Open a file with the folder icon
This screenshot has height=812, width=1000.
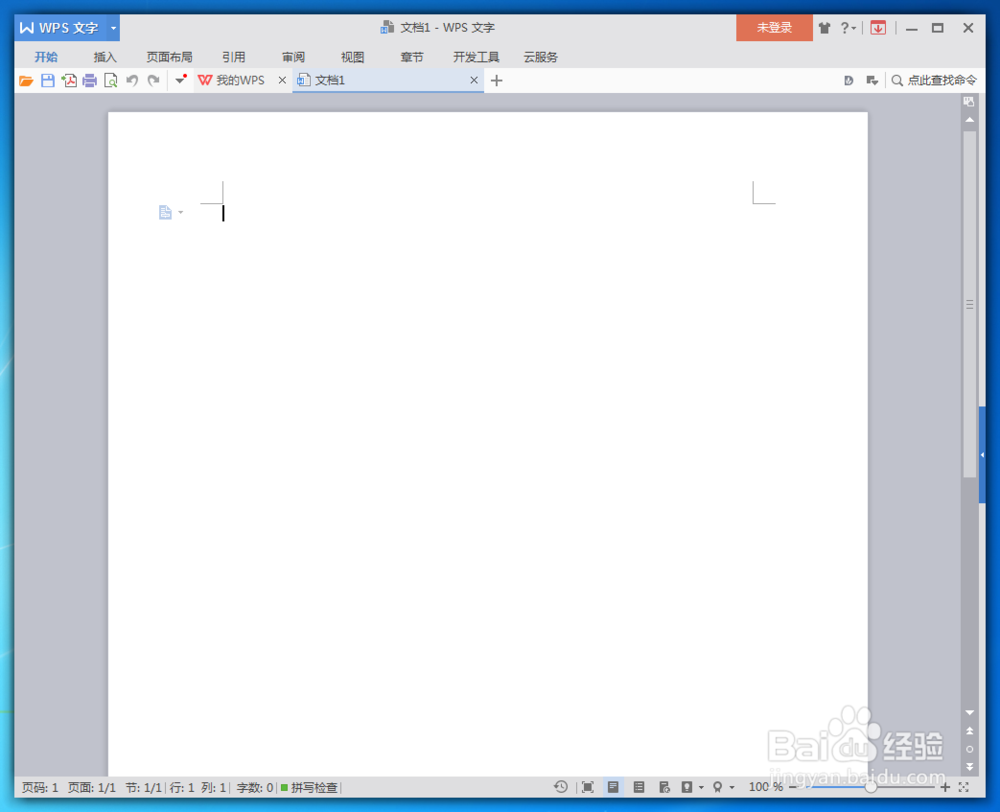(x=26, y=80)
